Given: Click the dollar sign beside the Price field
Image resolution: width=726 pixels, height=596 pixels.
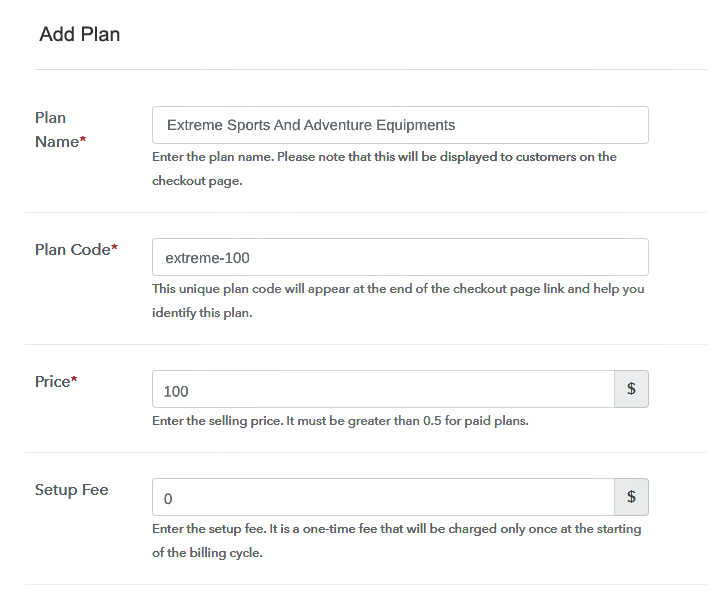Looking at the screenshot, I should 631,389.
